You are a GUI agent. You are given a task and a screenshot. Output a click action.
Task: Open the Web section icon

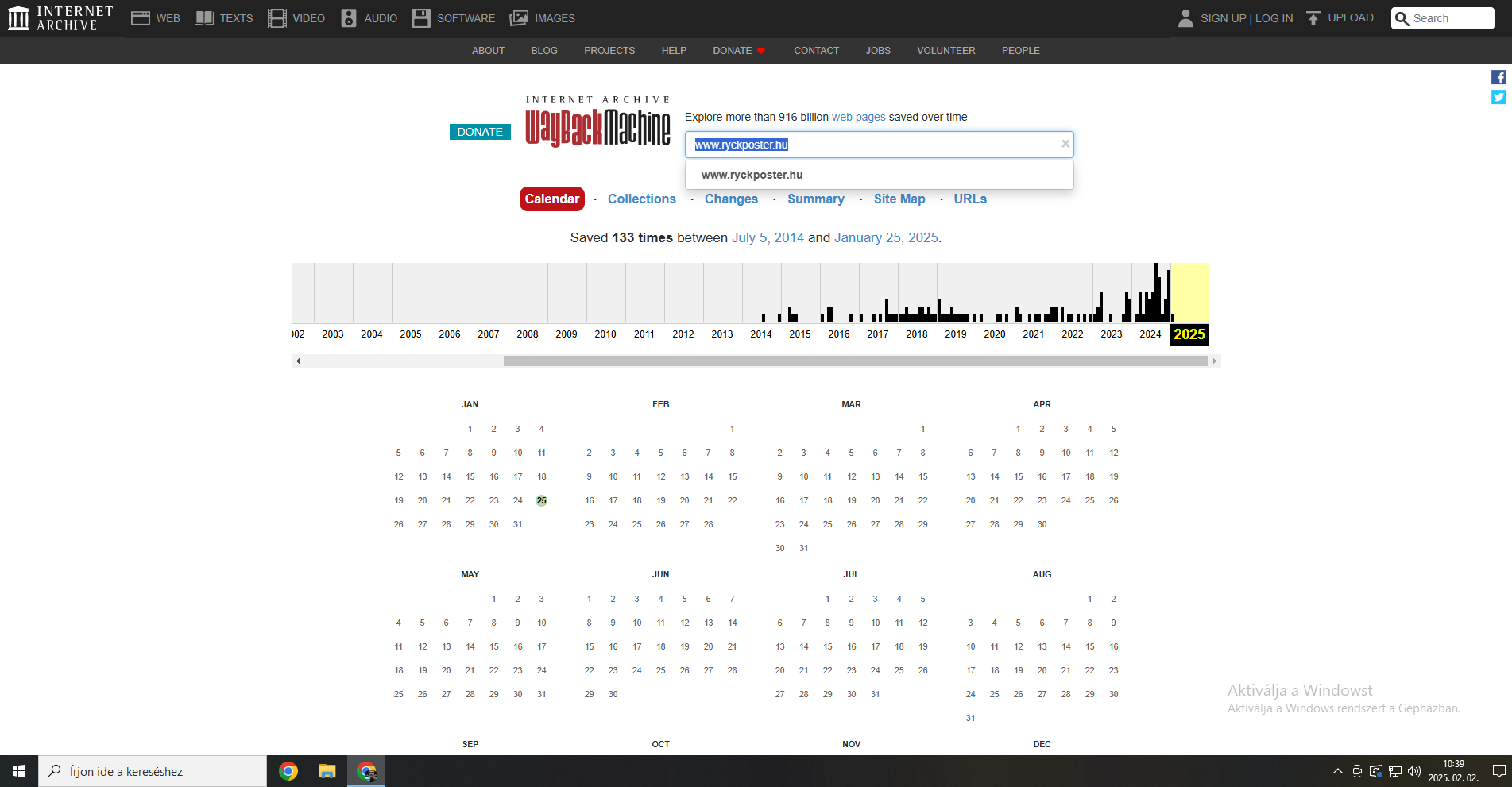pos(141,18)
